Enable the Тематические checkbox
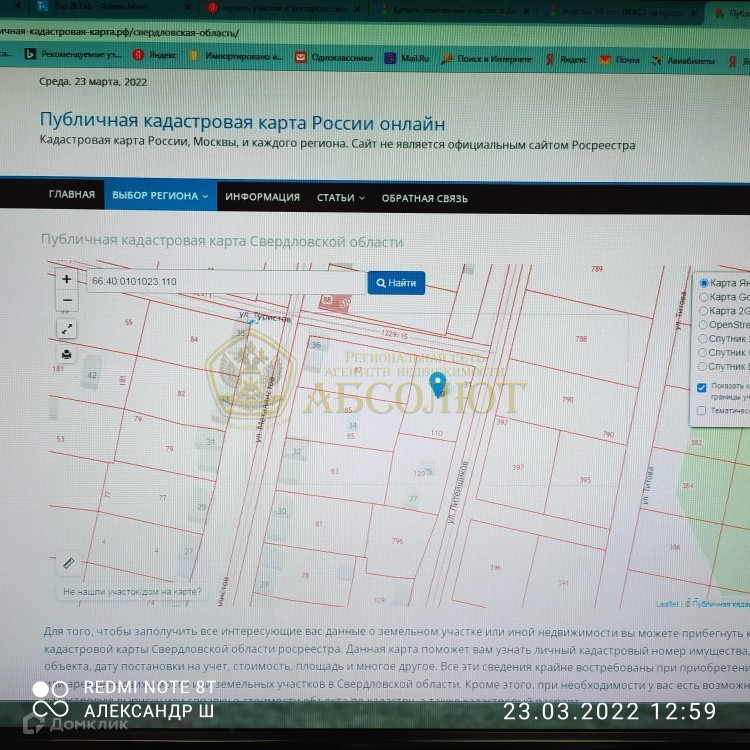 (x=701, y=410)
